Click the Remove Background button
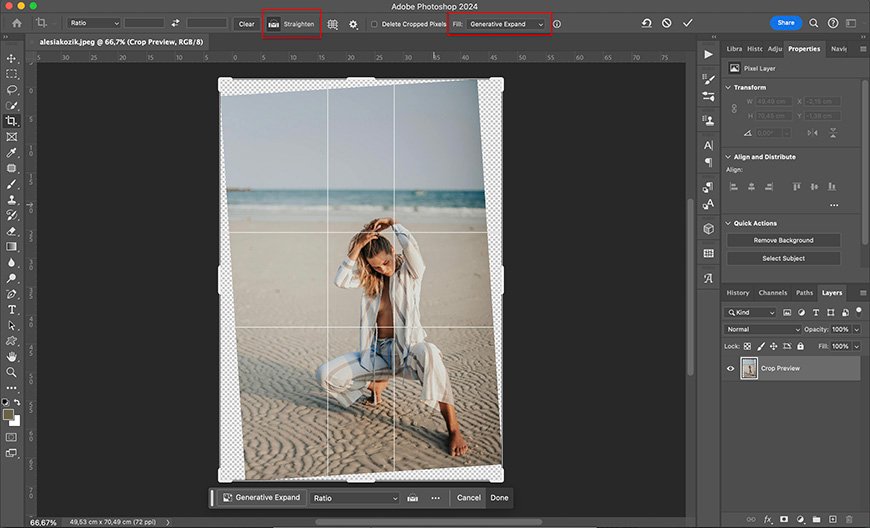This screenshot has height=528, width=870. 783,240
